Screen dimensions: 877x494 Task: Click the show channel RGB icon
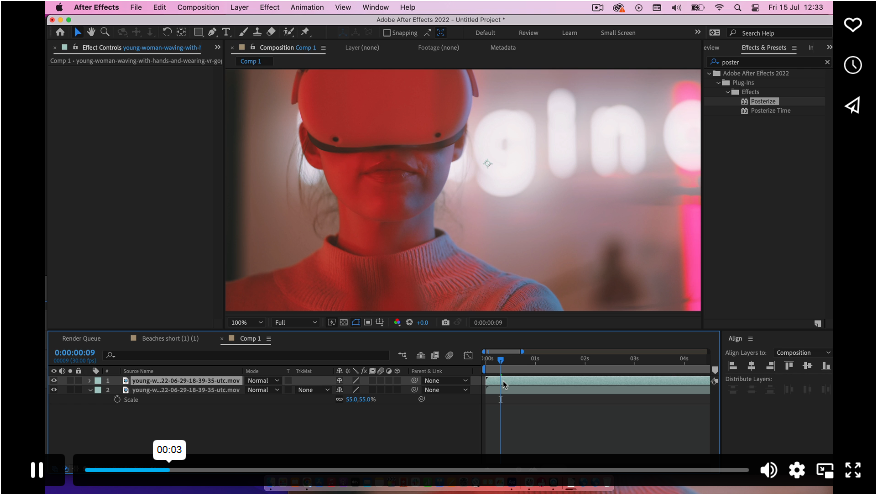[397, 322]
